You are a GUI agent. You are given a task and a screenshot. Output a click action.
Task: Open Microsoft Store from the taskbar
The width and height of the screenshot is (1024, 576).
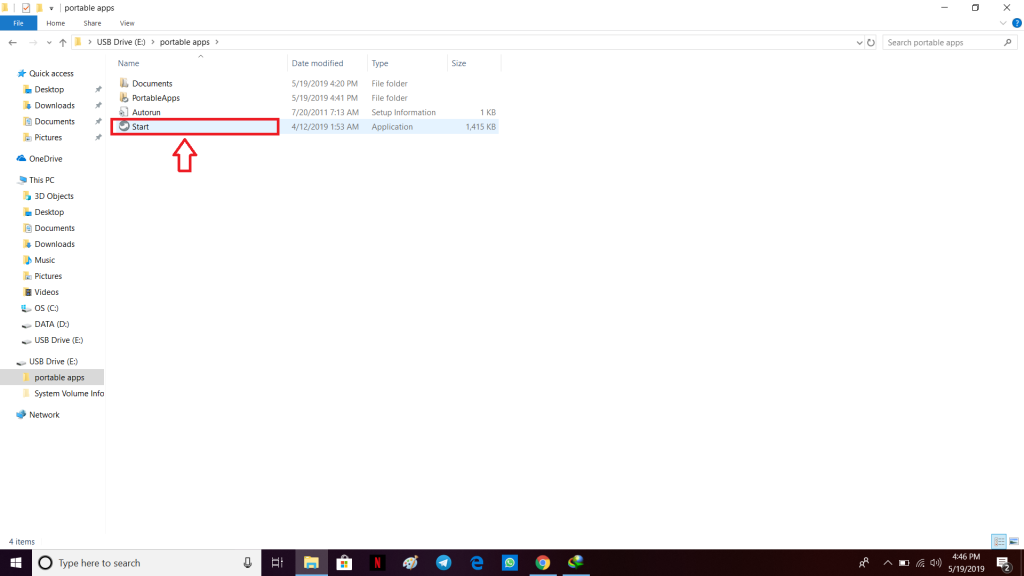coord(344,562)
